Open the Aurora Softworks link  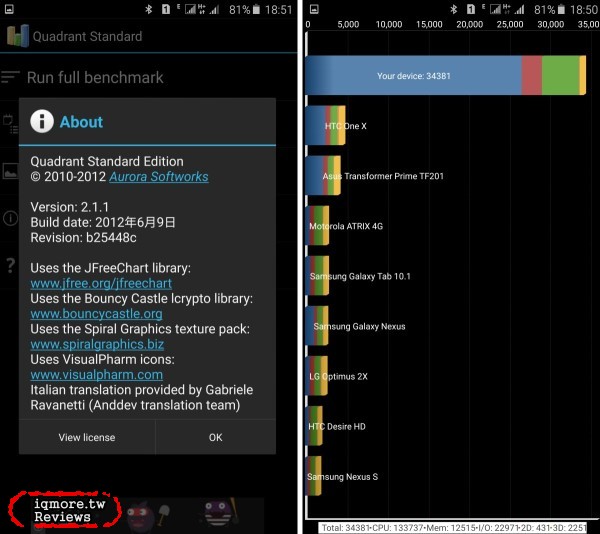click(159, 177)
